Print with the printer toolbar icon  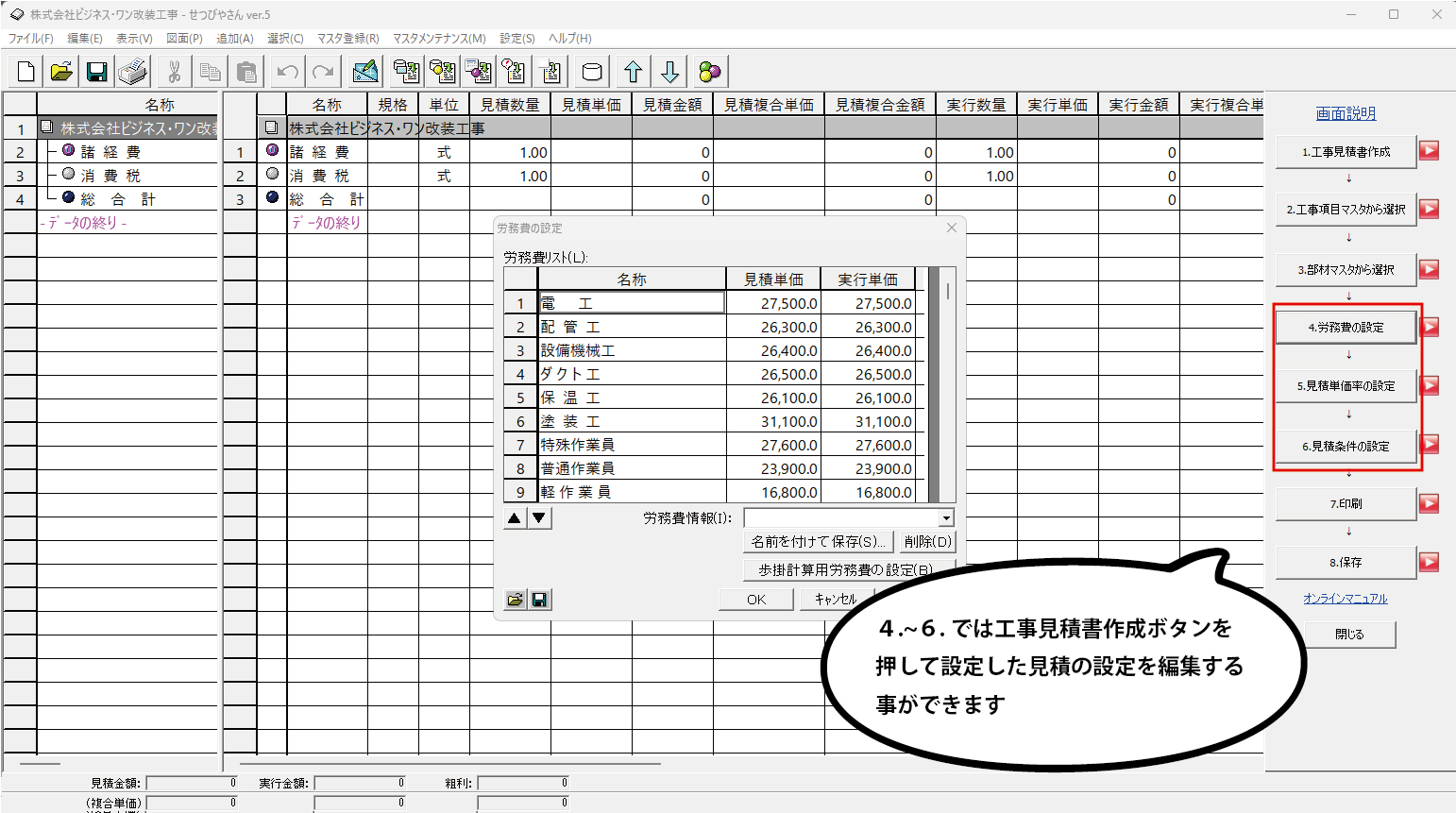tap(133, 72)
